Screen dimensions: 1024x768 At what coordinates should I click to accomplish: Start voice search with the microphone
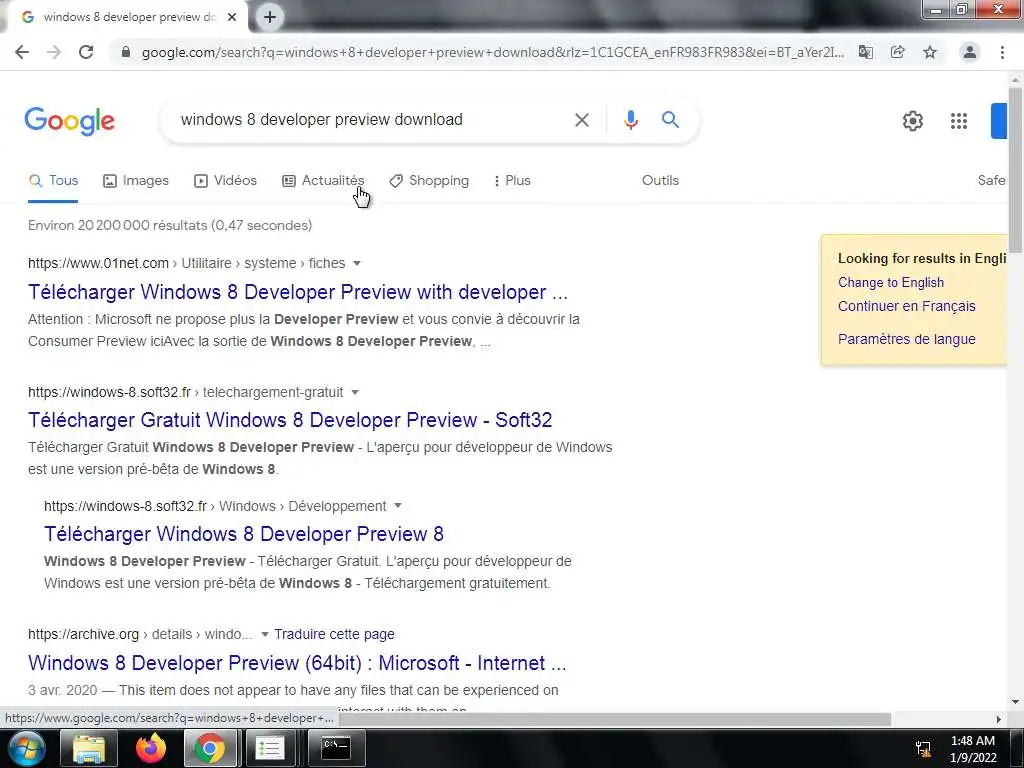(631, 120)
